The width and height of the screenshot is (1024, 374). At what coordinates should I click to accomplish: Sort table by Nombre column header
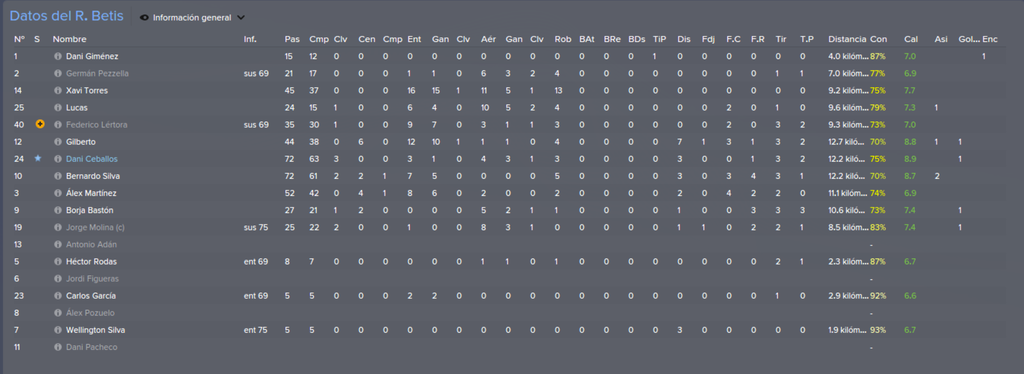[x=69, y=39]
